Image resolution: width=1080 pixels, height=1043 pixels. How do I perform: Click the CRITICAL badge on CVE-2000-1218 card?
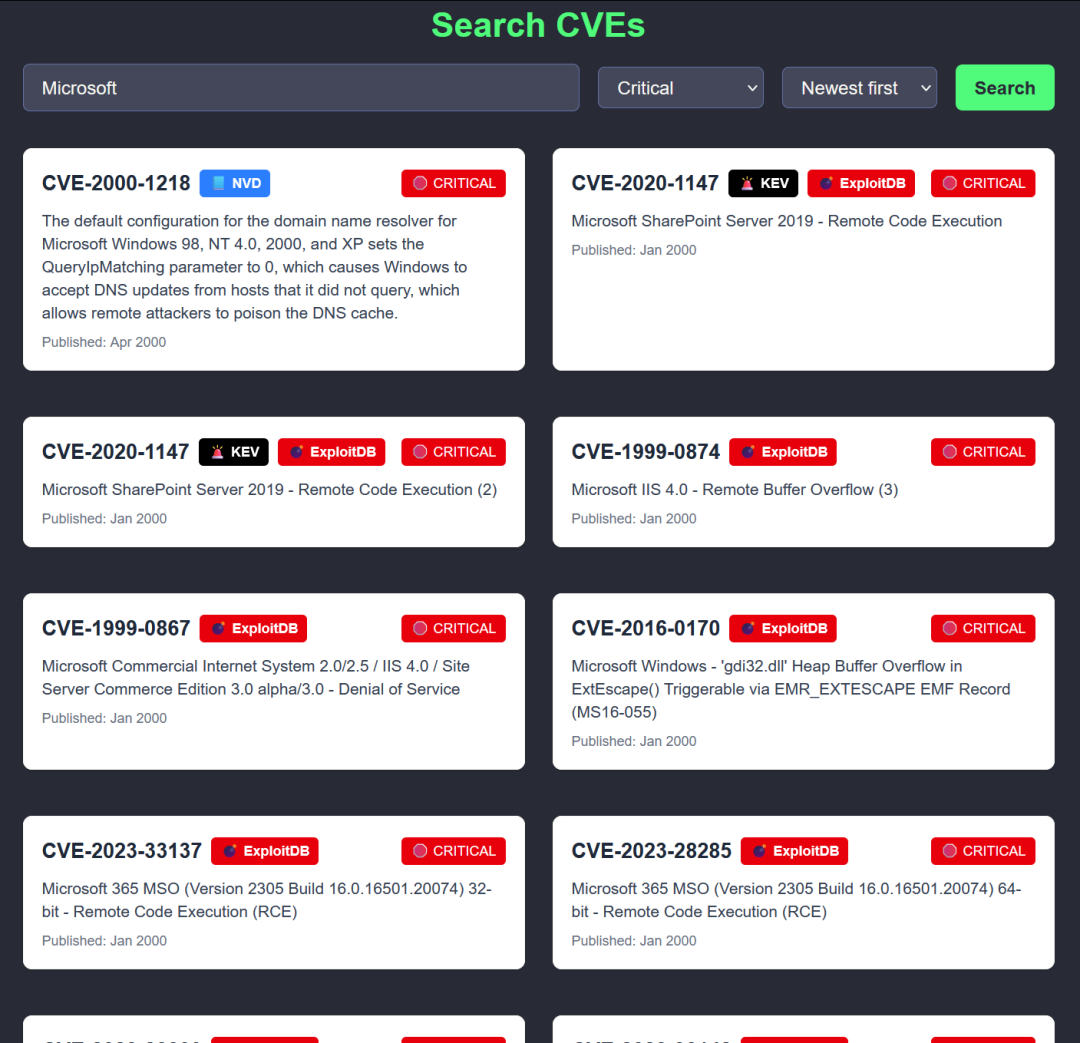tap(453, 183)
